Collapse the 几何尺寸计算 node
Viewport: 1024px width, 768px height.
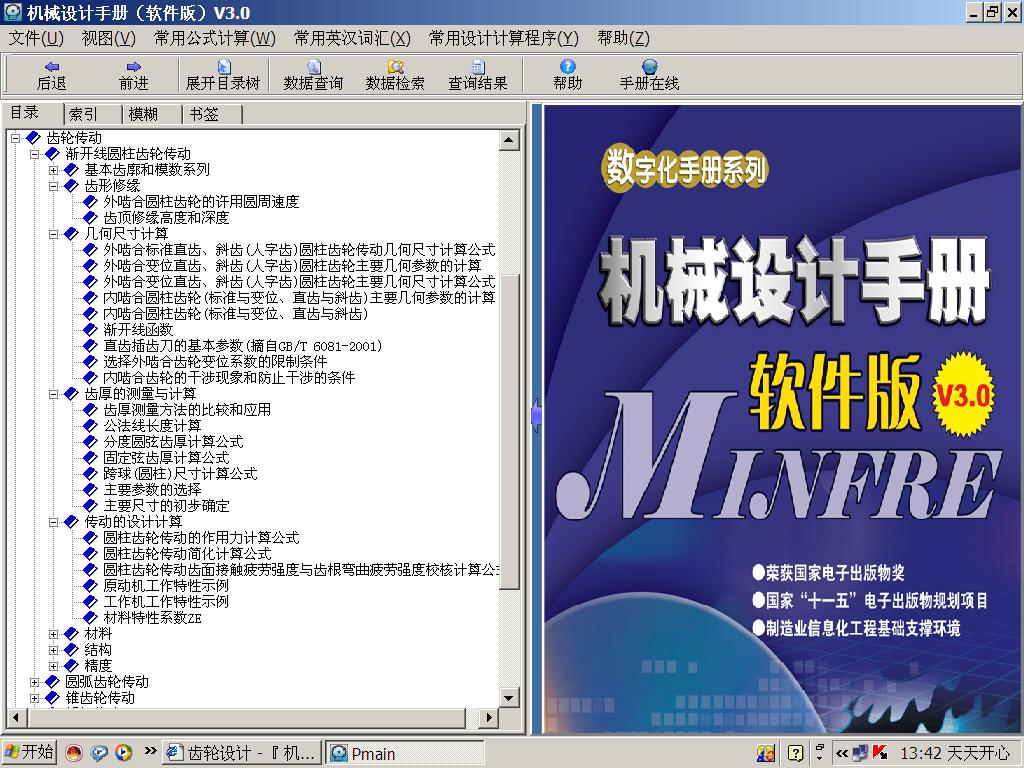(x=54, y=234)
